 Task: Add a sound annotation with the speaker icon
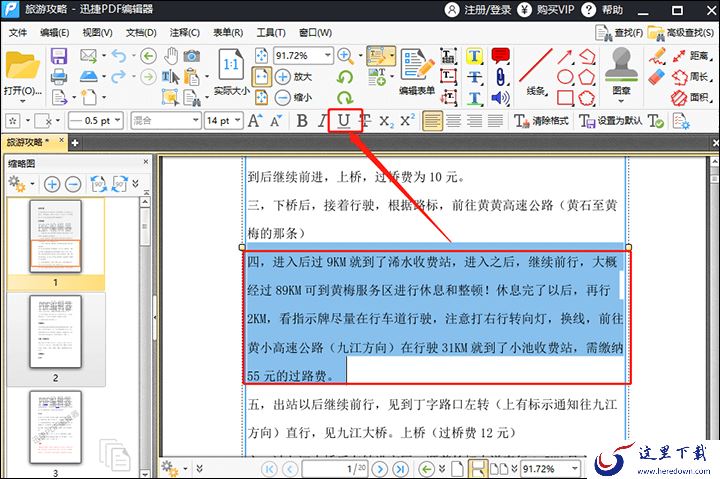[500, 97]
